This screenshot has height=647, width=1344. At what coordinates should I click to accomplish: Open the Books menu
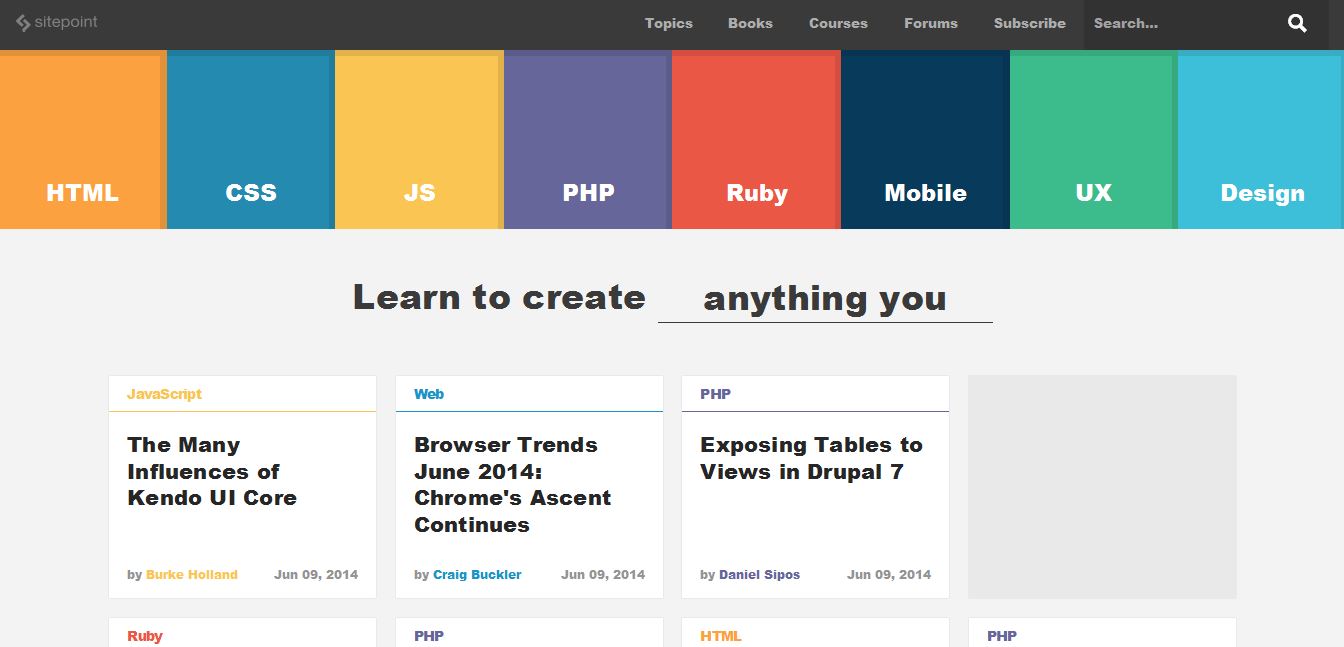pyautogui.click(x=750, y=23)
